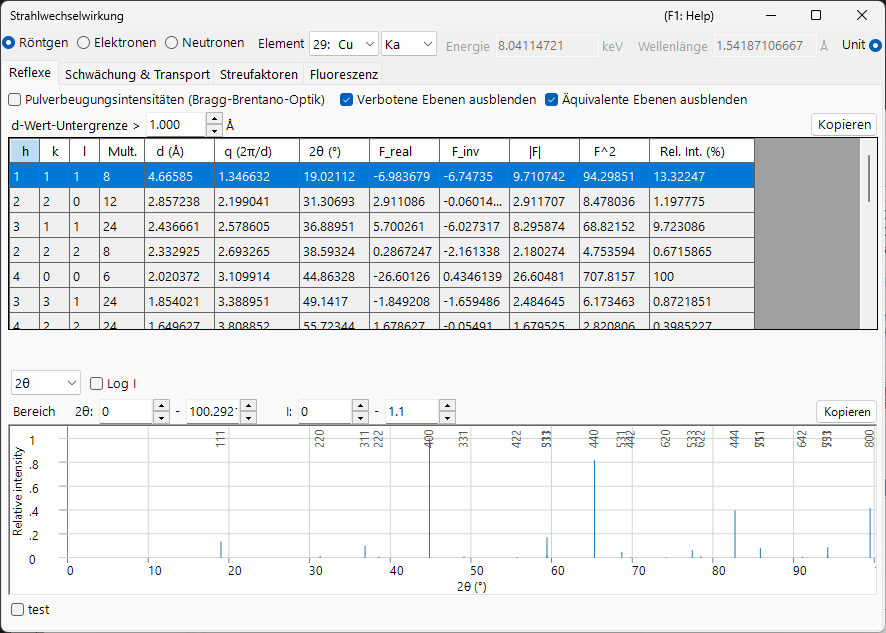Decrease the intensity minimum value

coord(360,418)
